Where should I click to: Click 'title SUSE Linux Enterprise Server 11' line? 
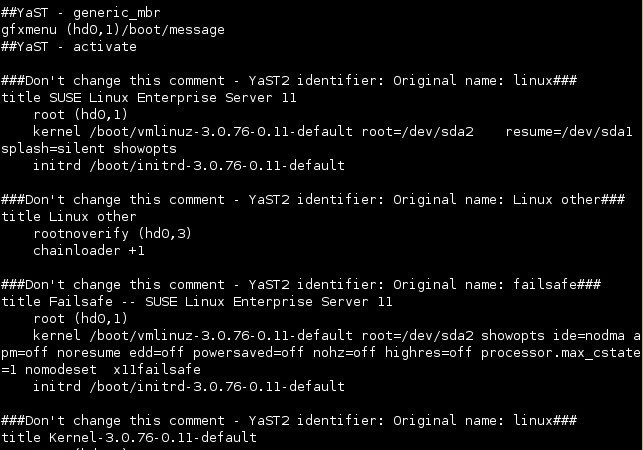[148, 98]
